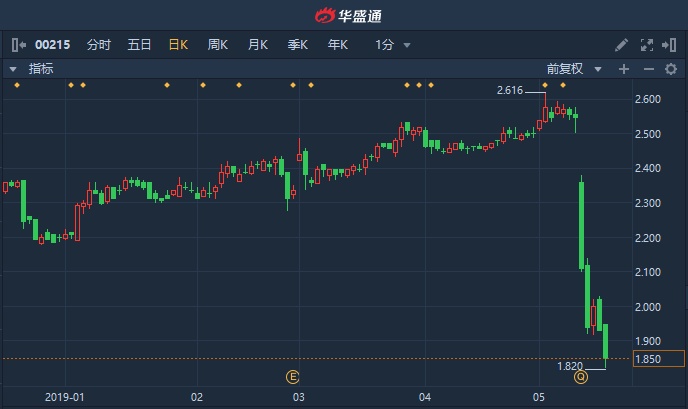The image size is (688, 409).
Task: Click the 2.600 price axis label
Action: [x=648, y=99]
